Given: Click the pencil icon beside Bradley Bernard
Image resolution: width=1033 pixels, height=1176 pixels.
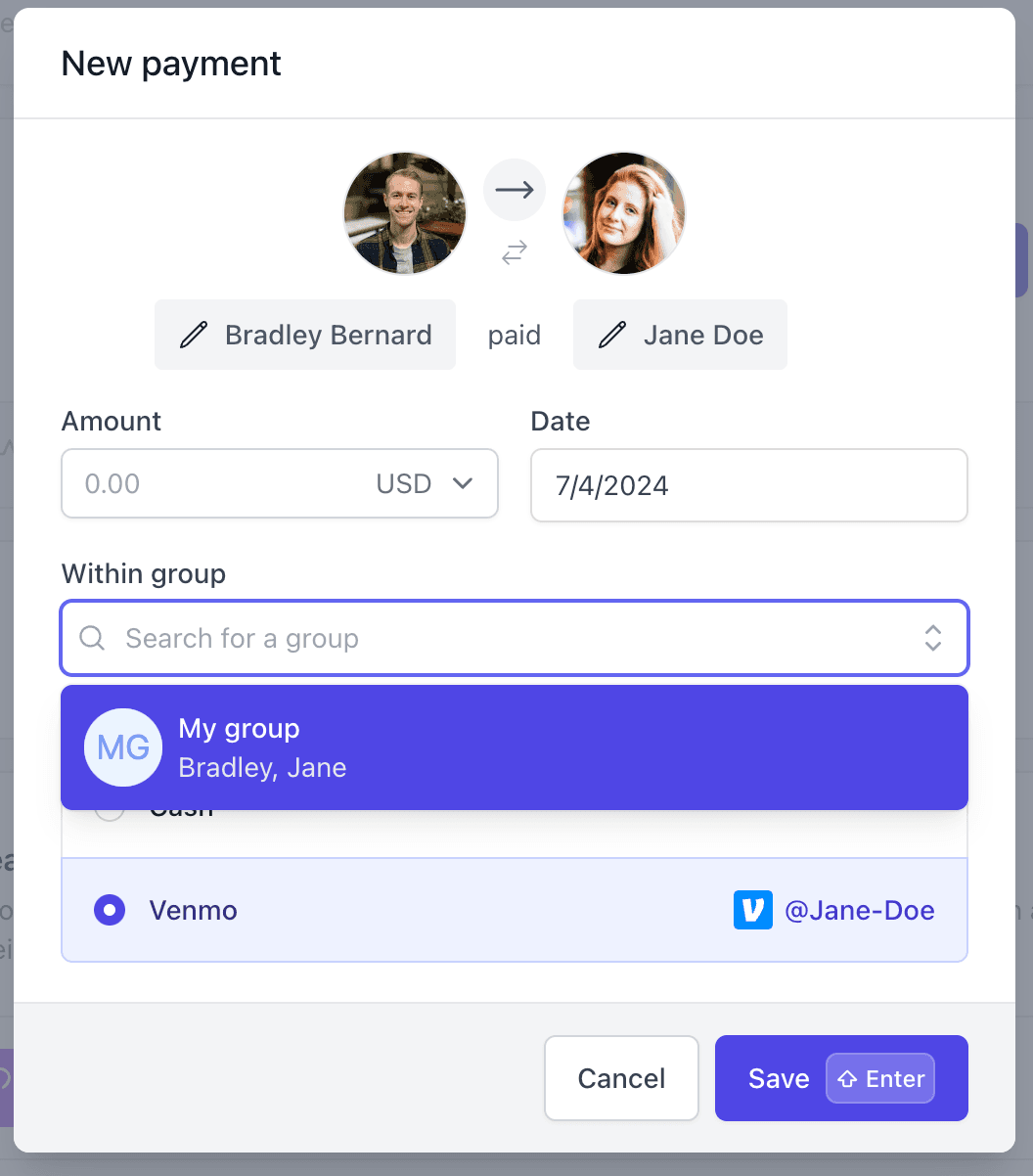Looking at the screenshot, I should point(194,335).
